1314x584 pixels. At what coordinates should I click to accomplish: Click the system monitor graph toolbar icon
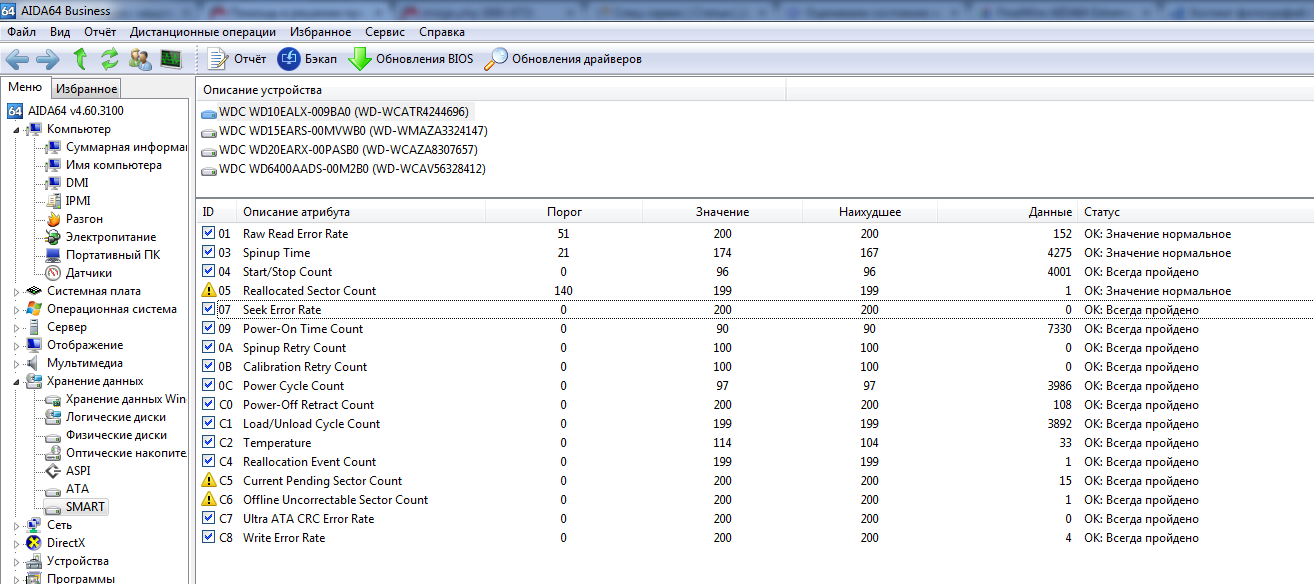[x=171, y=59]
